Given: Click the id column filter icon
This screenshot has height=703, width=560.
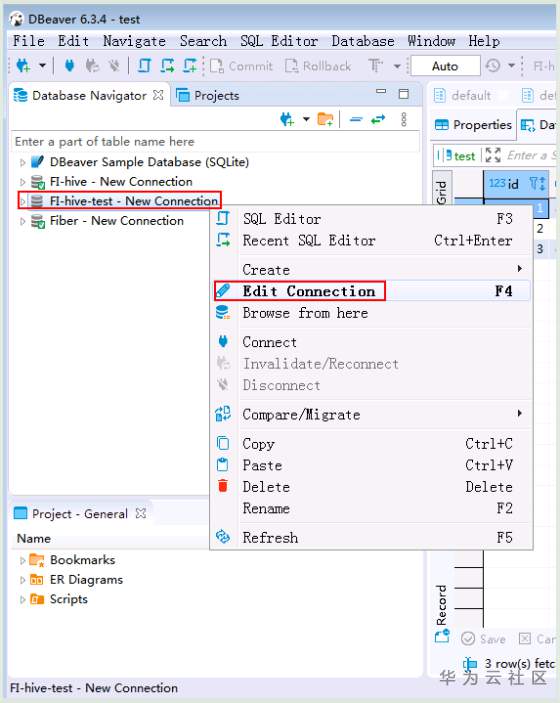Looking at the screenshot, I should 534,183.
